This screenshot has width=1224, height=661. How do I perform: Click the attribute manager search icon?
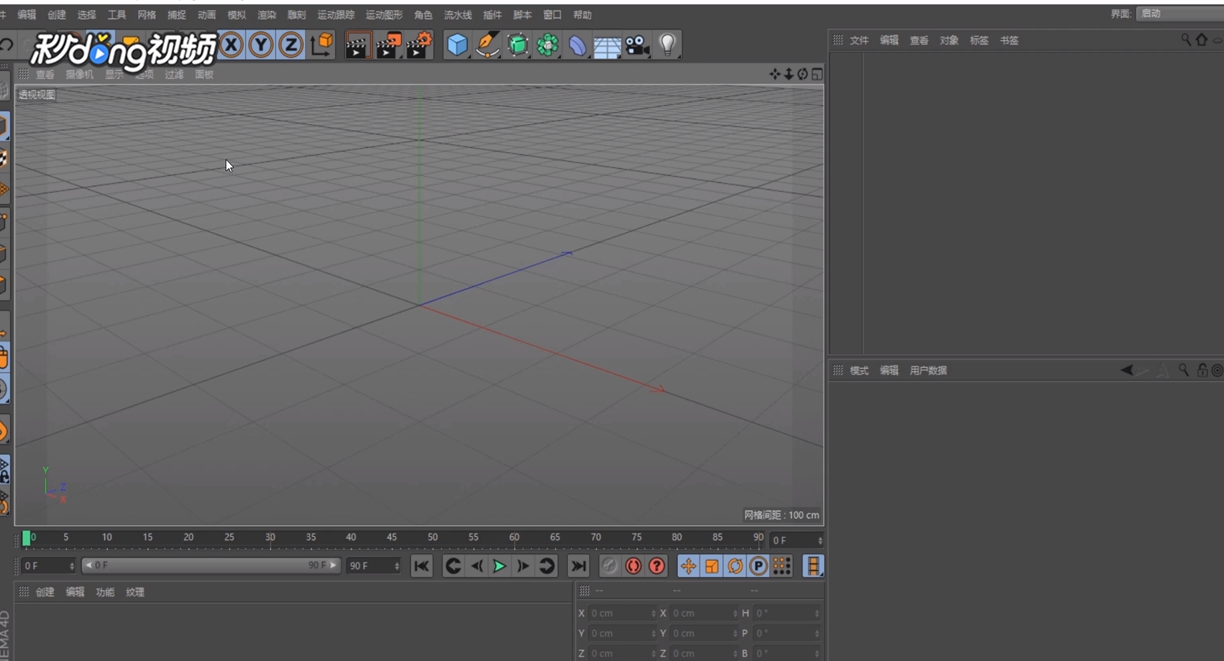[1183, 370]
